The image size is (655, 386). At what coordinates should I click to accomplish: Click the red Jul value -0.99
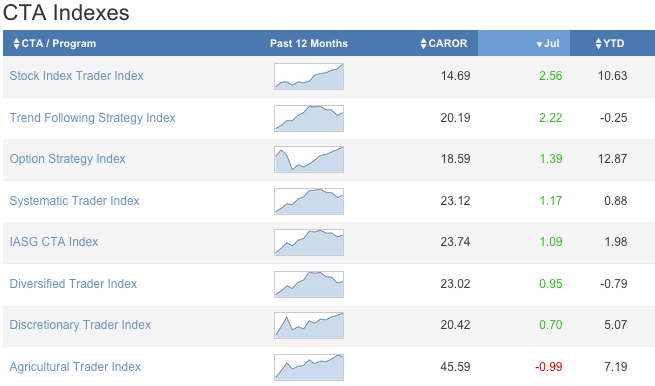[548, 367]
